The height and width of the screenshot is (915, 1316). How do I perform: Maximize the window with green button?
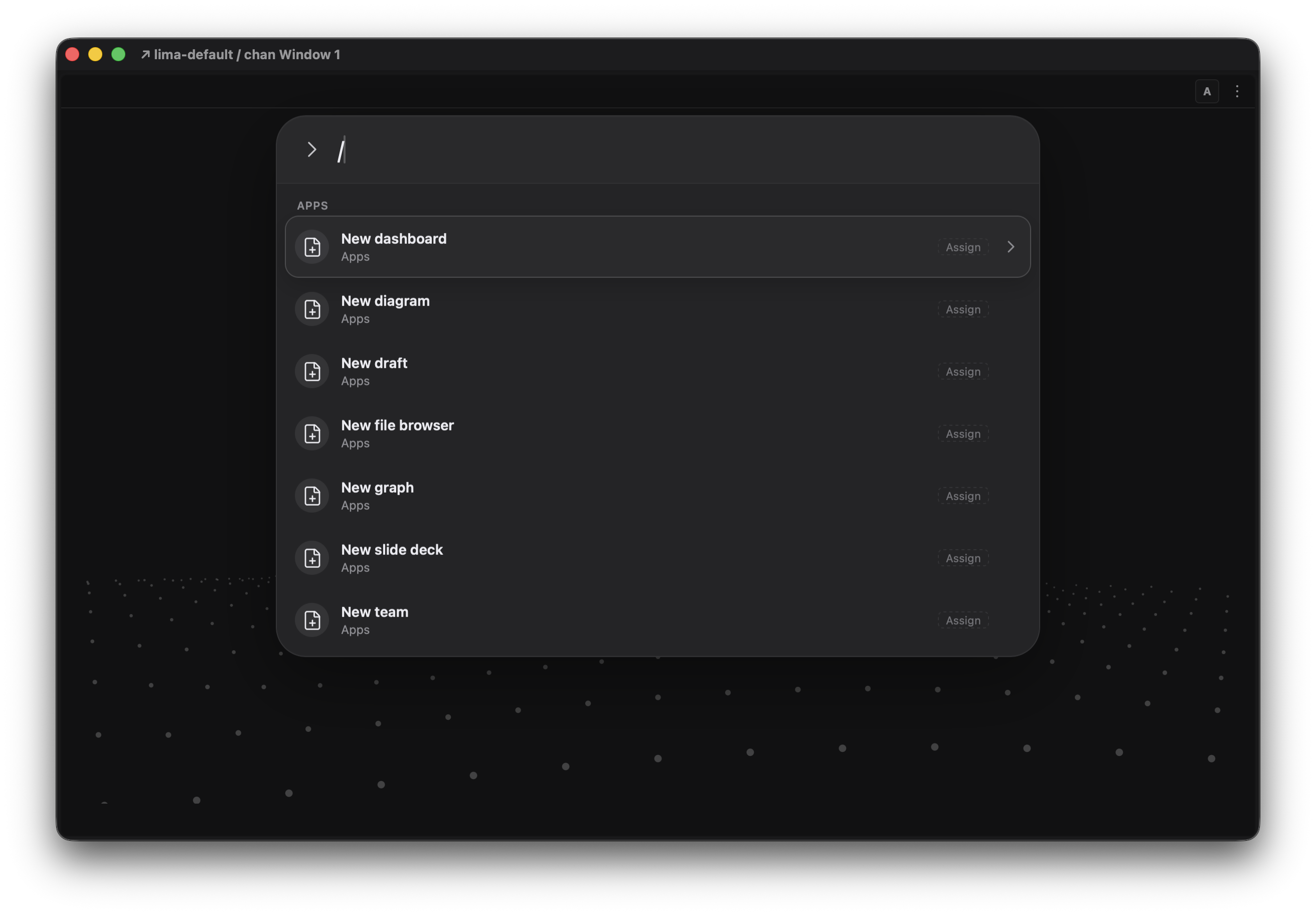(118, 55)
